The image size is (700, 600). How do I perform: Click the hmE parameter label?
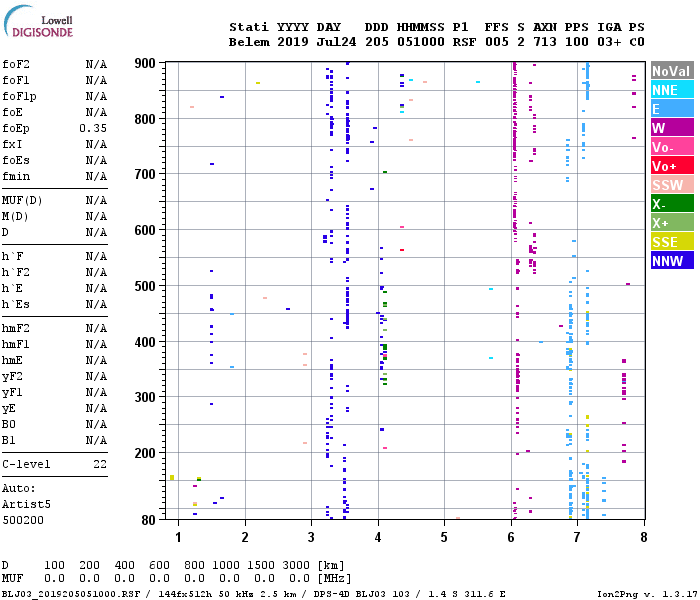tap(12, 360)
